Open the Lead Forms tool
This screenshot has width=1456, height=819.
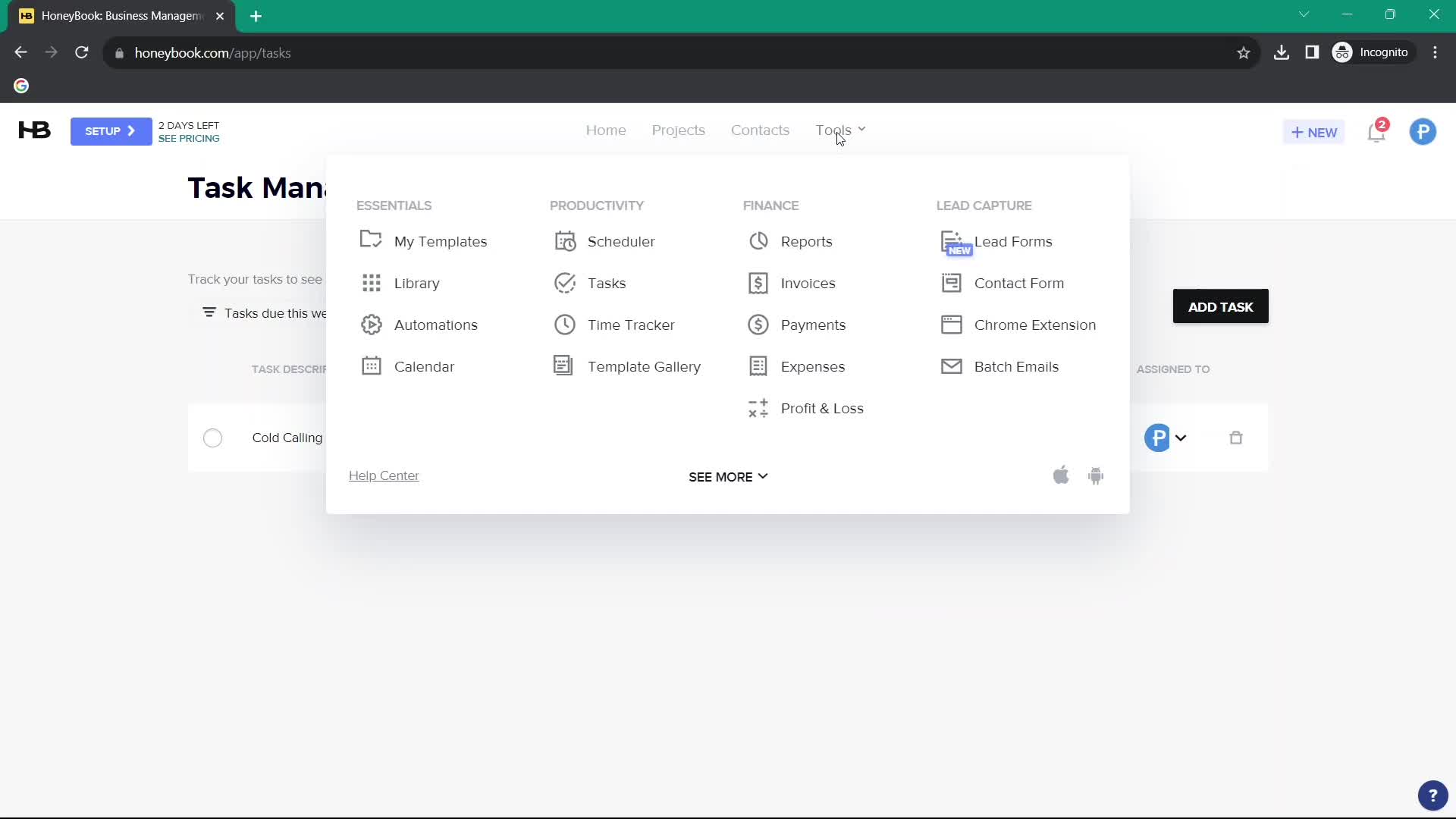point(1013,241)
